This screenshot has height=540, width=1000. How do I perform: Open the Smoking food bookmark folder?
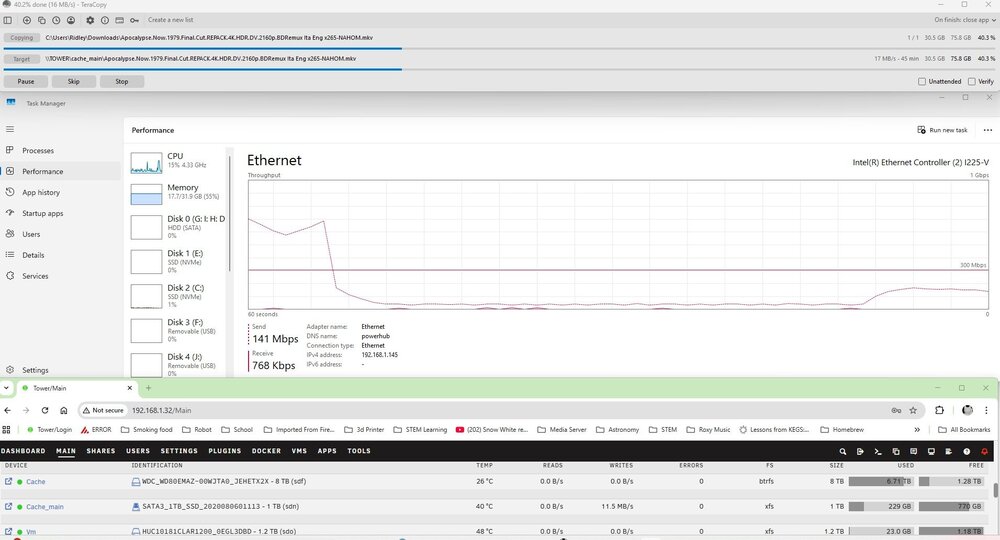click(147, 430)
